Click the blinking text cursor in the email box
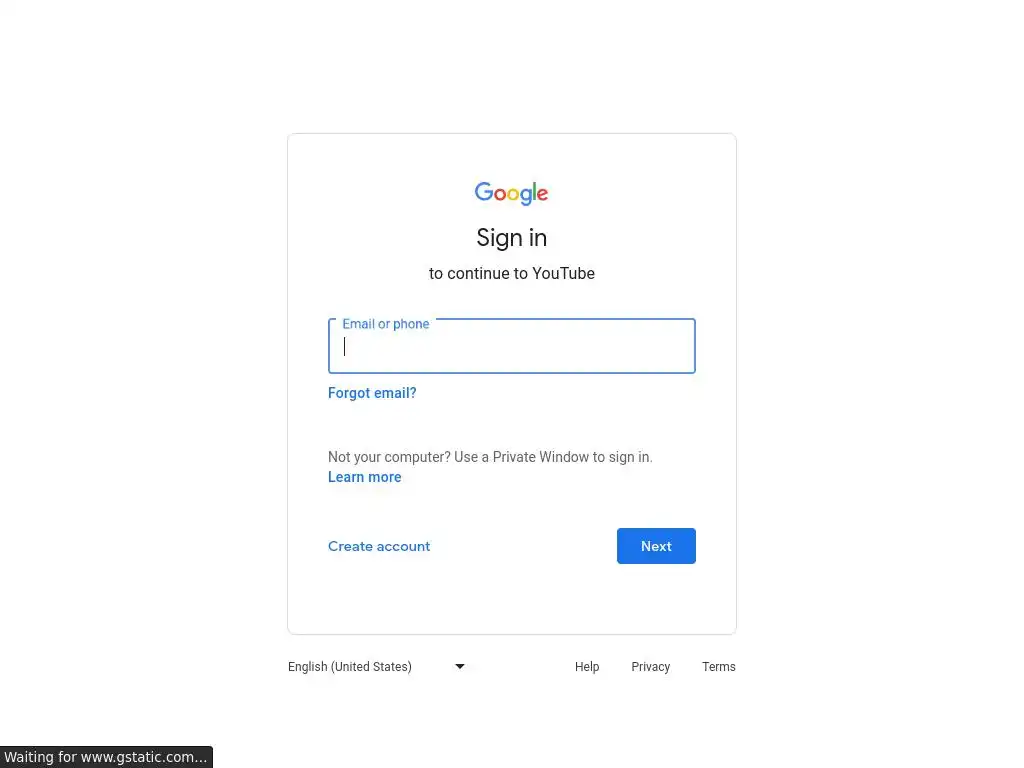The height and width of the screenshot is (768, 1024). click(x=344, y=346)
